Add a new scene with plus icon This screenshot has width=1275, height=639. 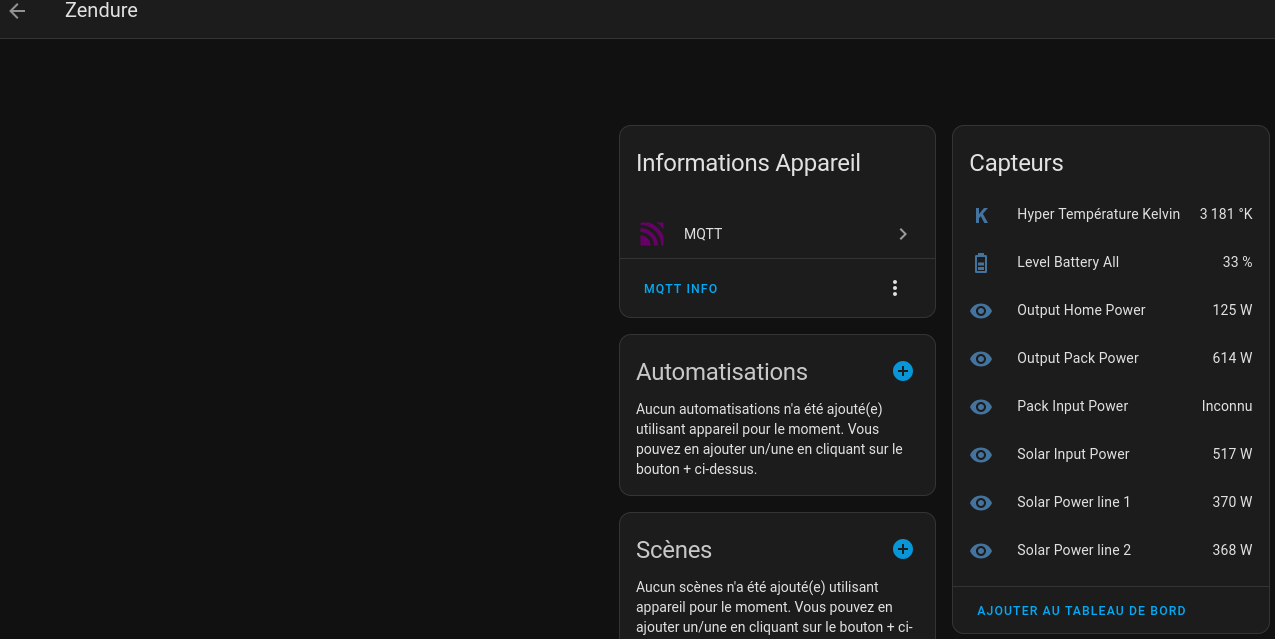click(x=902, y=549)
